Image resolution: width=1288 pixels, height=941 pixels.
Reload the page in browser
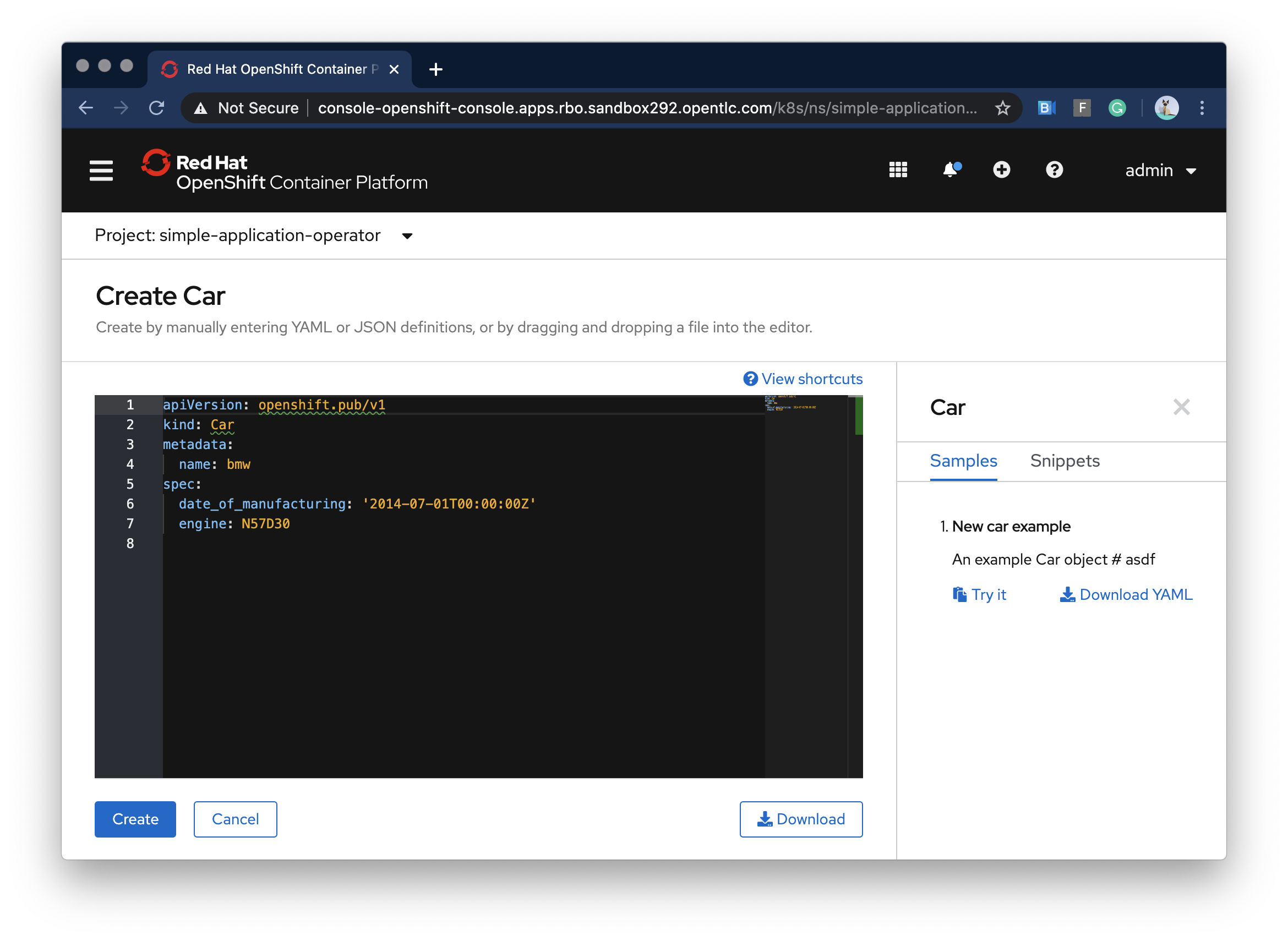pos(157,108)
